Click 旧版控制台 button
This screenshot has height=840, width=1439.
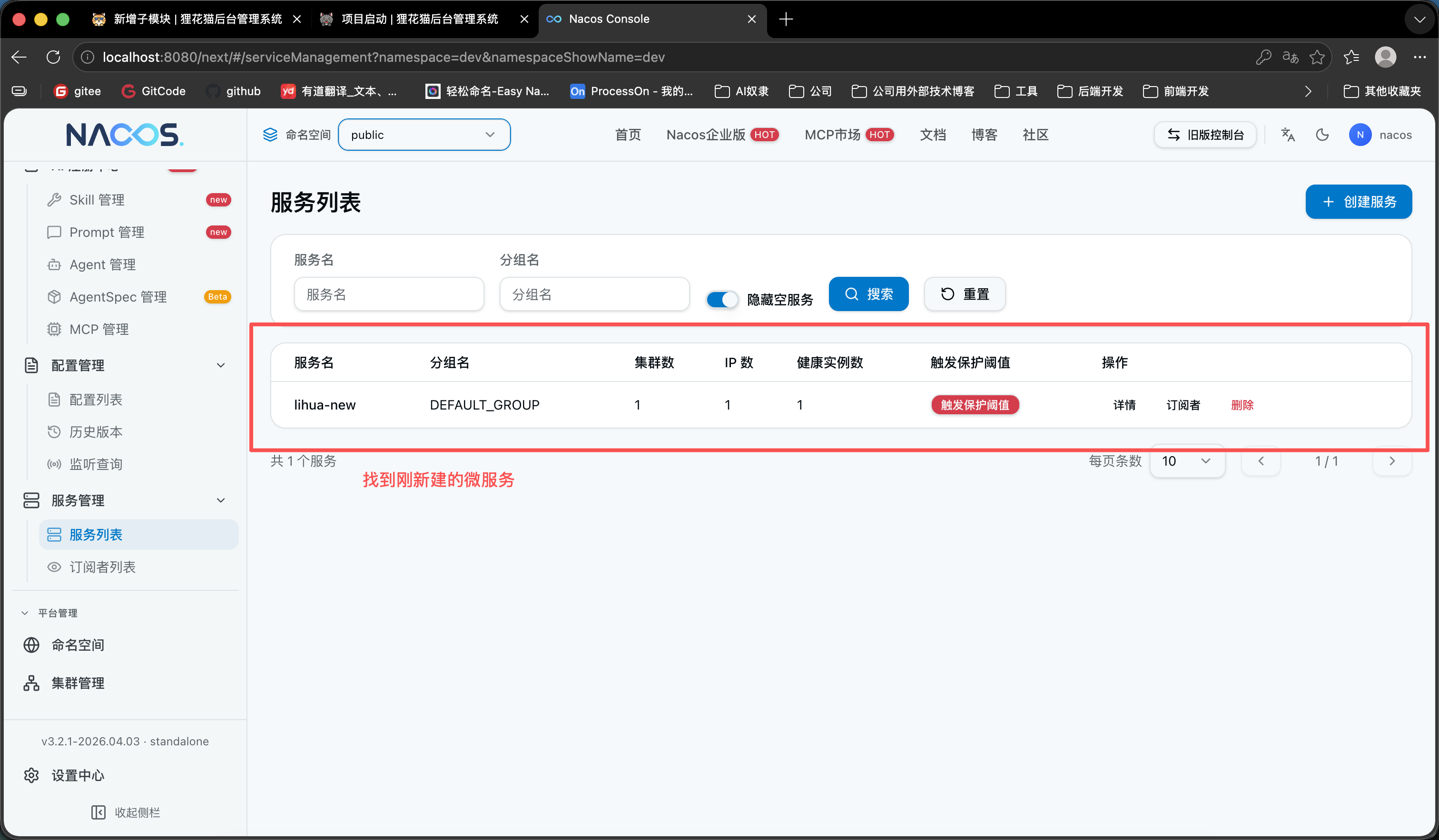click(x=1205, y=135)
